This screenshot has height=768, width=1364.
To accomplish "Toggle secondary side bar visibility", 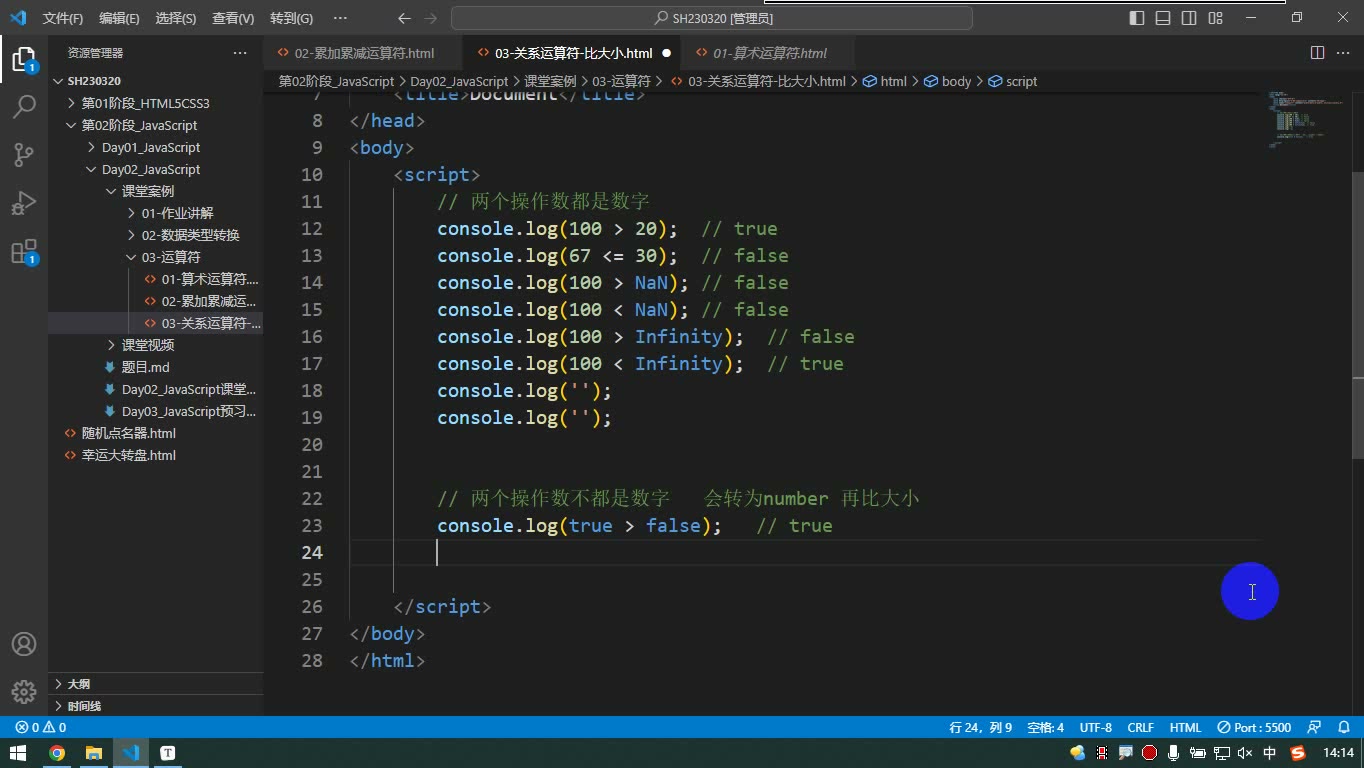I will (x=1189, y=18).
